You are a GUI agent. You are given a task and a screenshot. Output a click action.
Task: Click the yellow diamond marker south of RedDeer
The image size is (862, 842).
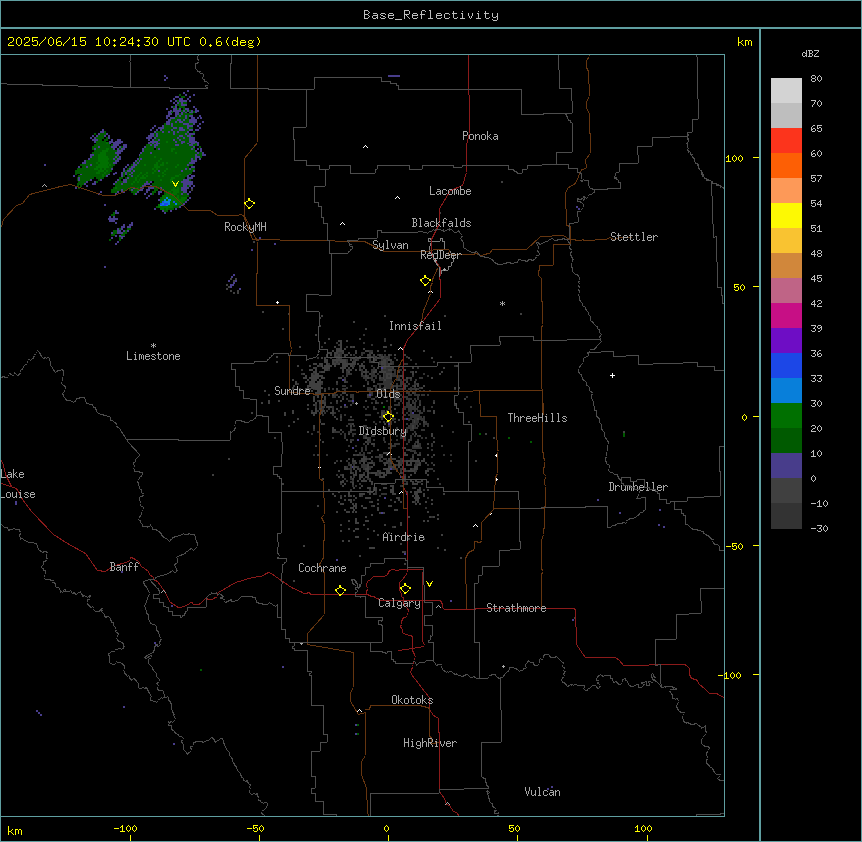426,281
